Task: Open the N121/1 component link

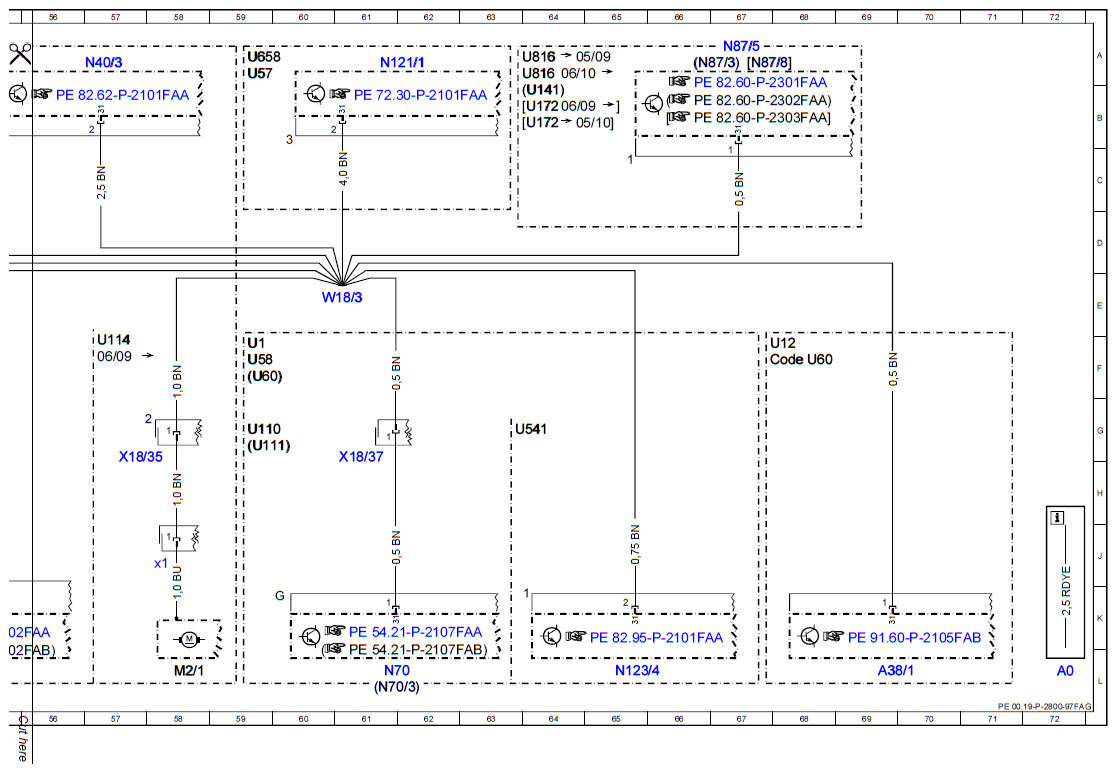Action: pos(402,63)
